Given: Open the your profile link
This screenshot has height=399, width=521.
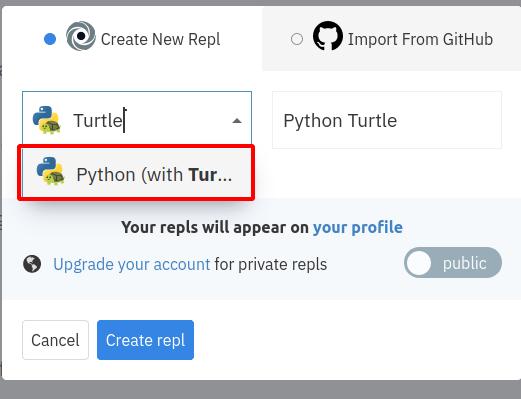Looking at the screenshot, I should click(x=358, y=227).
